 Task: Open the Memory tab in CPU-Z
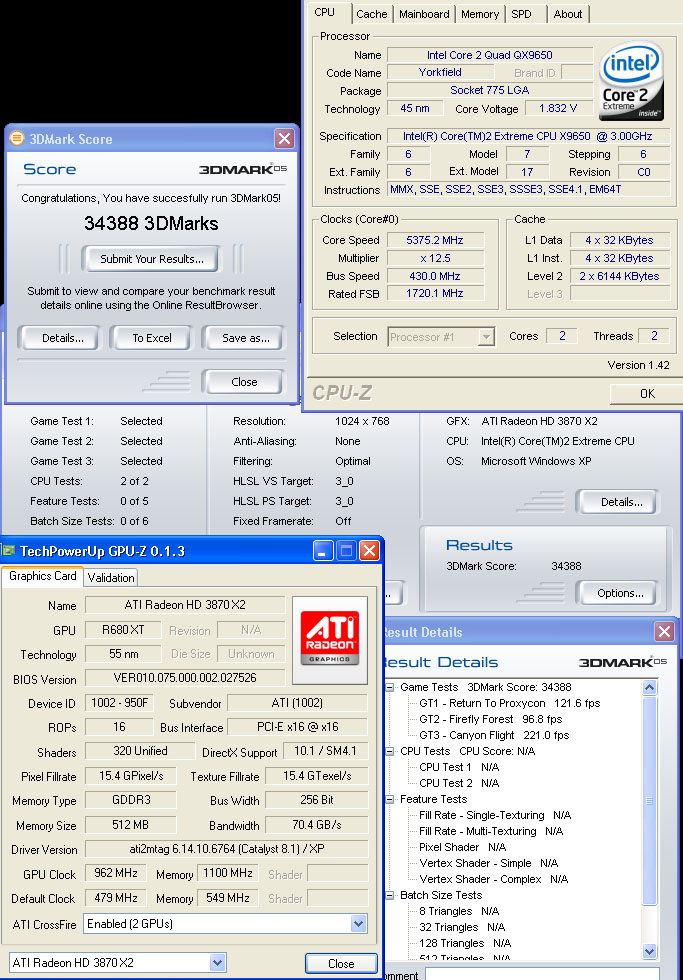click(x=480, y=14)
